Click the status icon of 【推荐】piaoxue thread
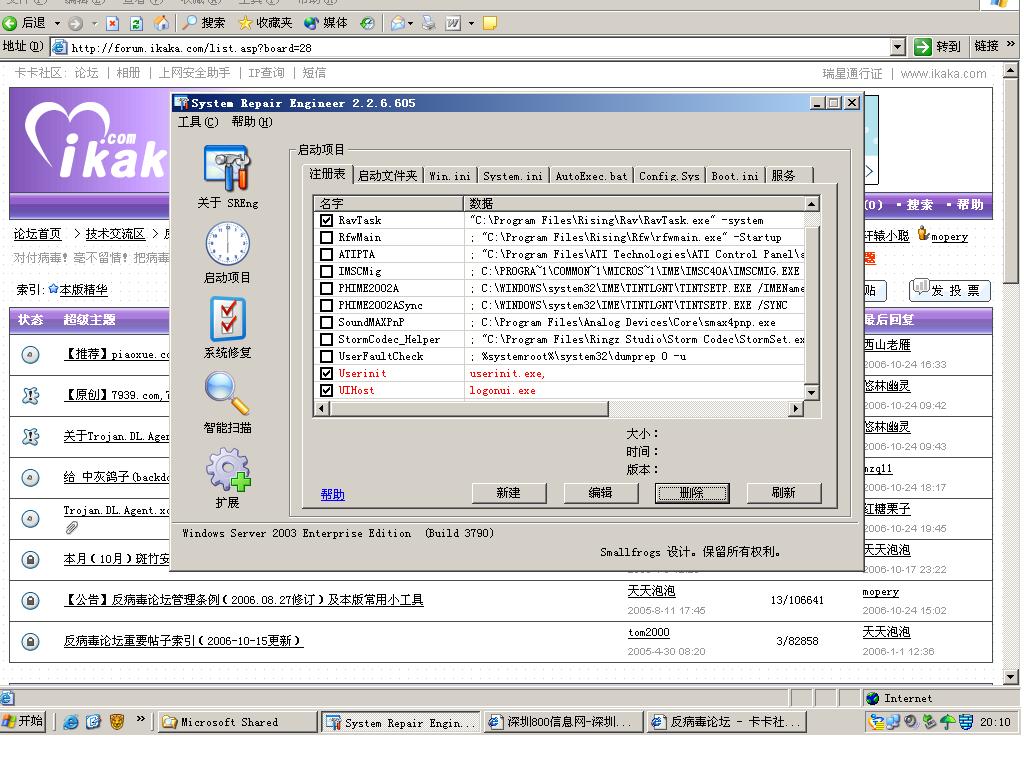 30,355
